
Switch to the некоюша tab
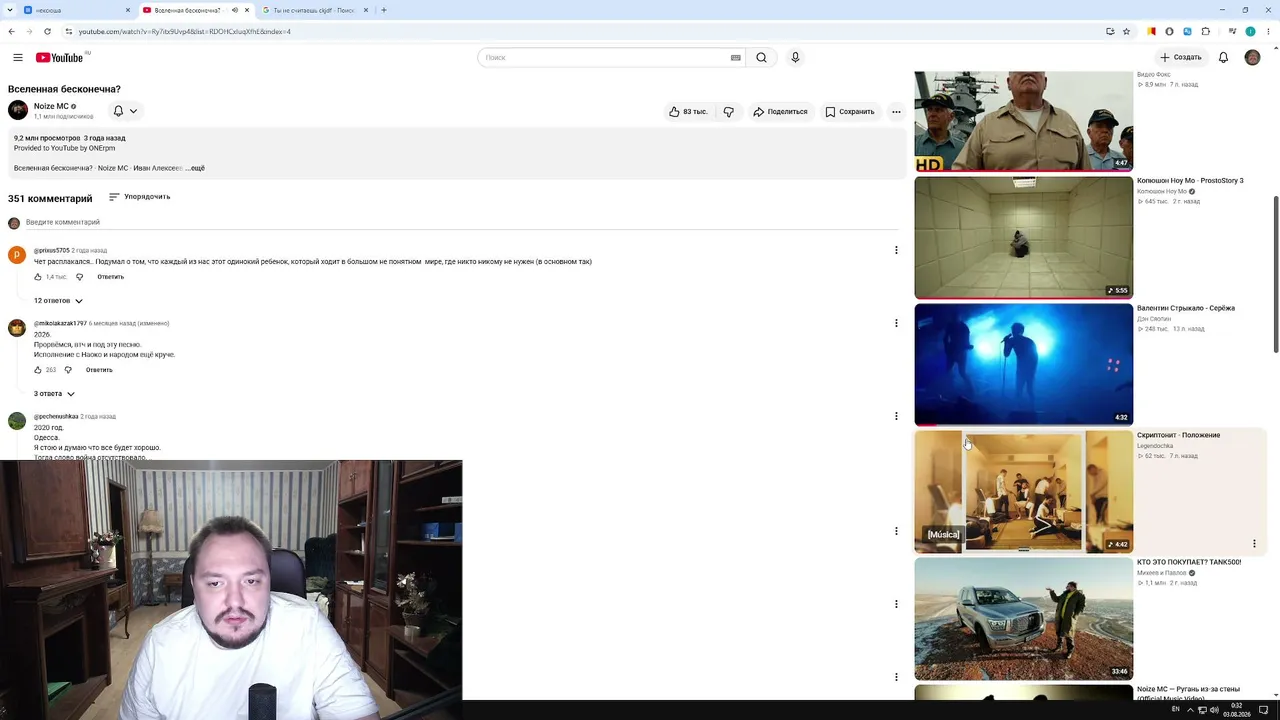[77, 10]
